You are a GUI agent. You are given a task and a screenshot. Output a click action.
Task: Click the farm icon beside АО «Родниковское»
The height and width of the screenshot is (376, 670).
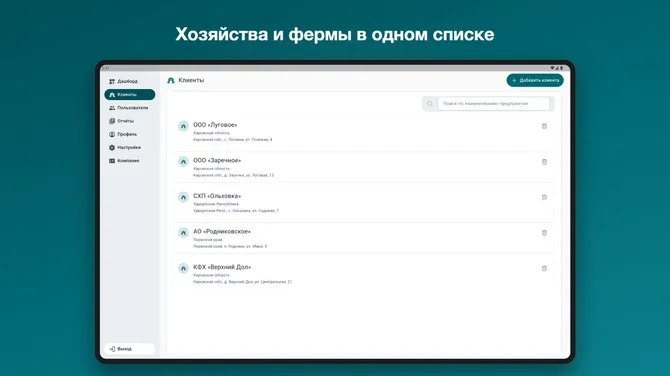[x=183, y=233]
